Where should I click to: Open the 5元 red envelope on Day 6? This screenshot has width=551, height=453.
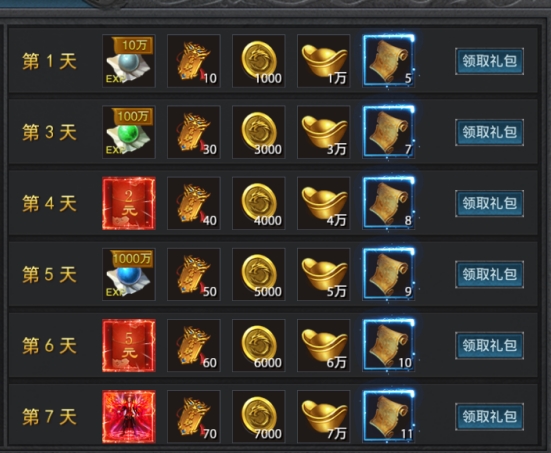[129, 345]
